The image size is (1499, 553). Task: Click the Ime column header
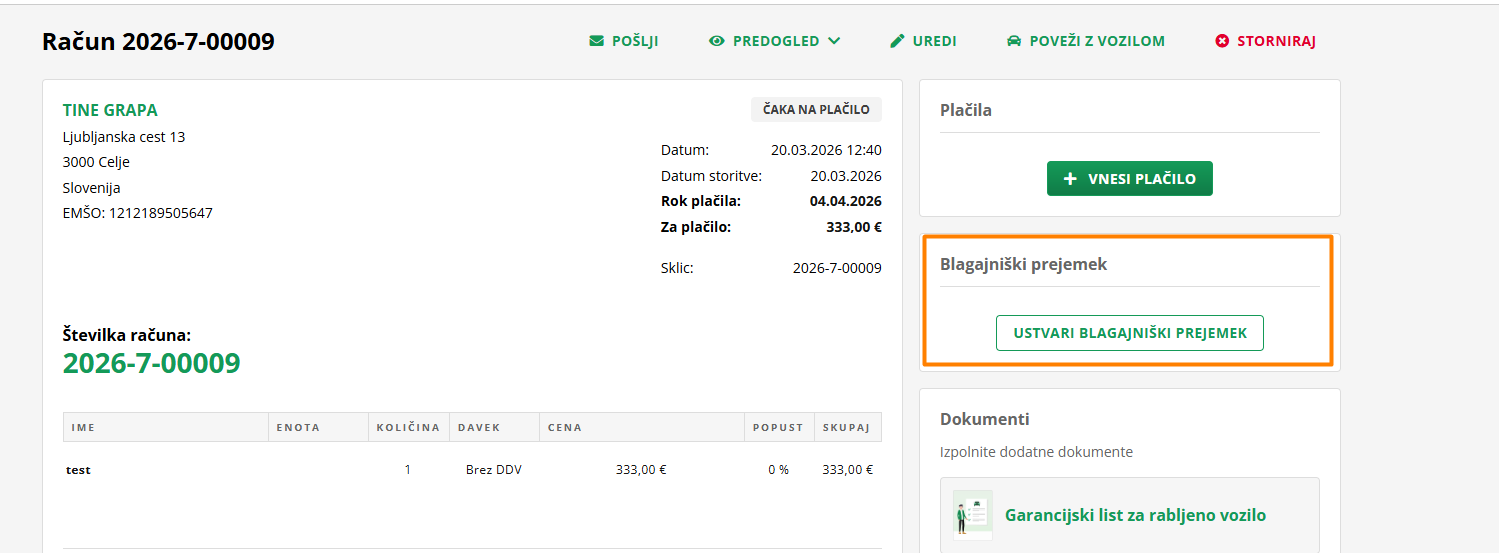[x=84, y=427]
